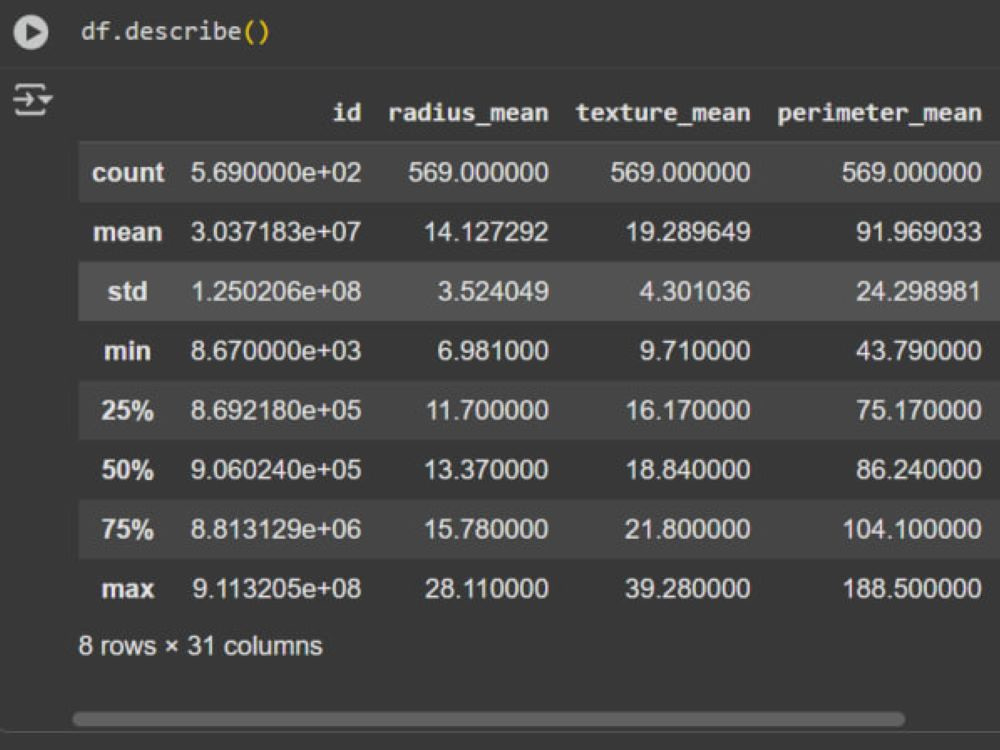Click the id max value 9.113205e+08
This screenshot has width=1000, height=750.
(x=276, y=589)
